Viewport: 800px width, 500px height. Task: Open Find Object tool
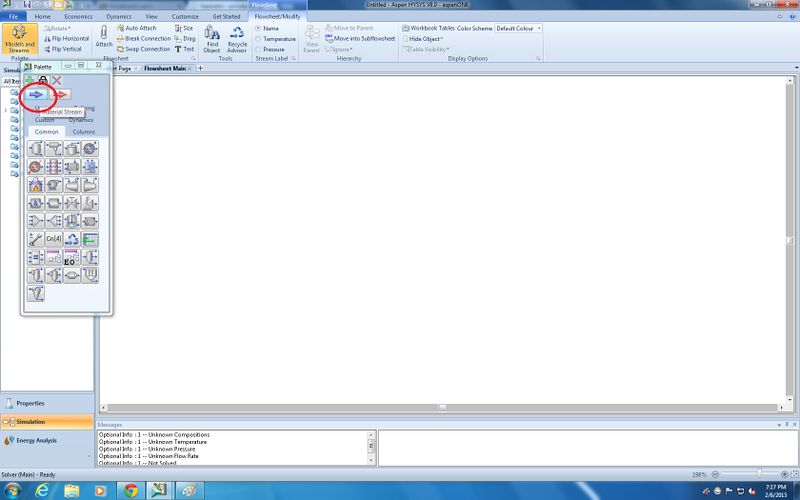click(212, 39)
